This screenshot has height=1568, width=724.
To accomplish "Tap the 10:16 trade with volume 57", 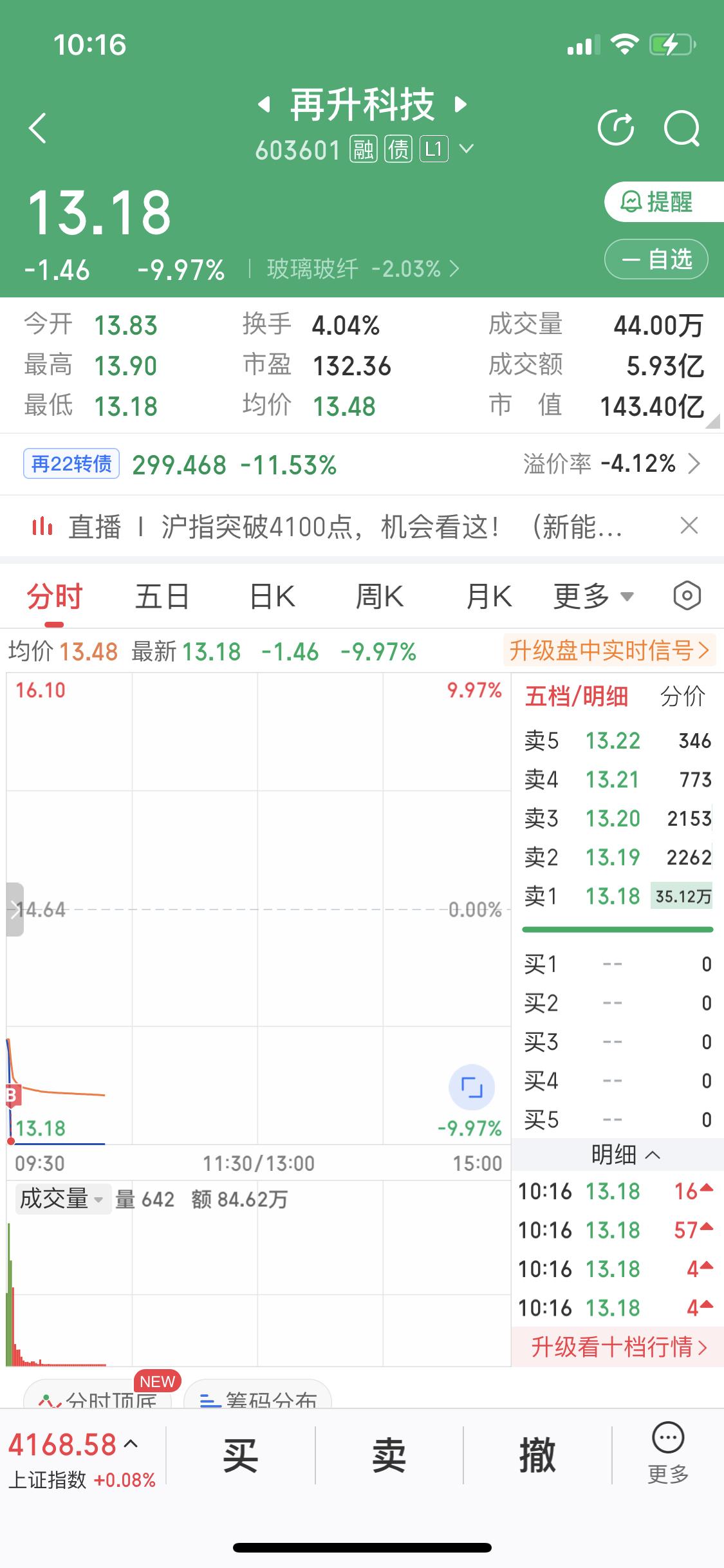I will click(x=617, y=1230).
